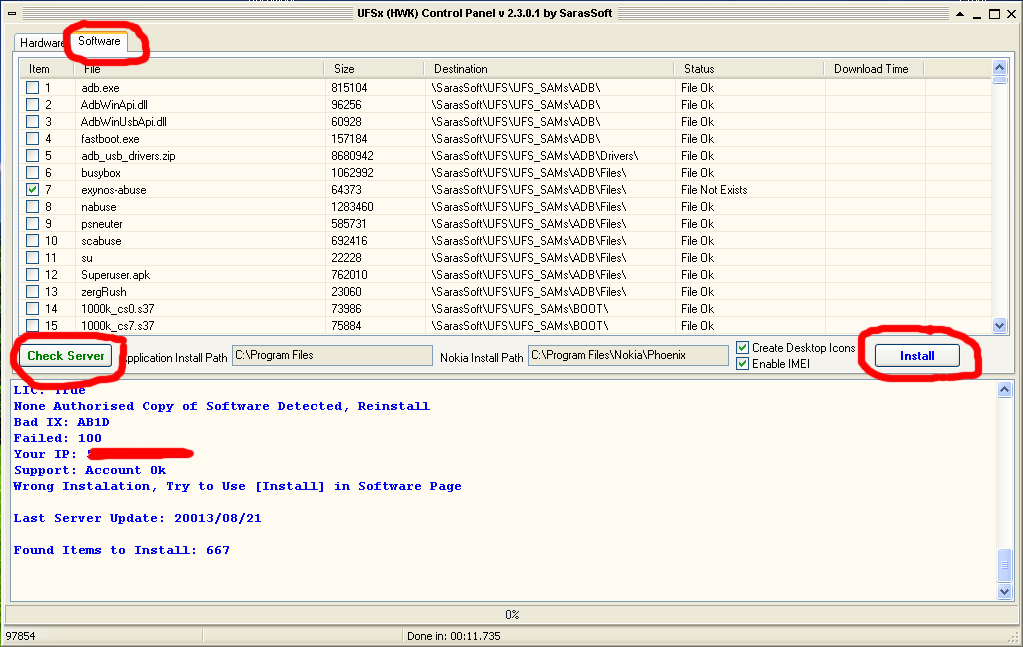Image resolution: width=1023 pixels, height=647 pixels.
Task: Click the 0% progress bar
Action: coord(512,614)
